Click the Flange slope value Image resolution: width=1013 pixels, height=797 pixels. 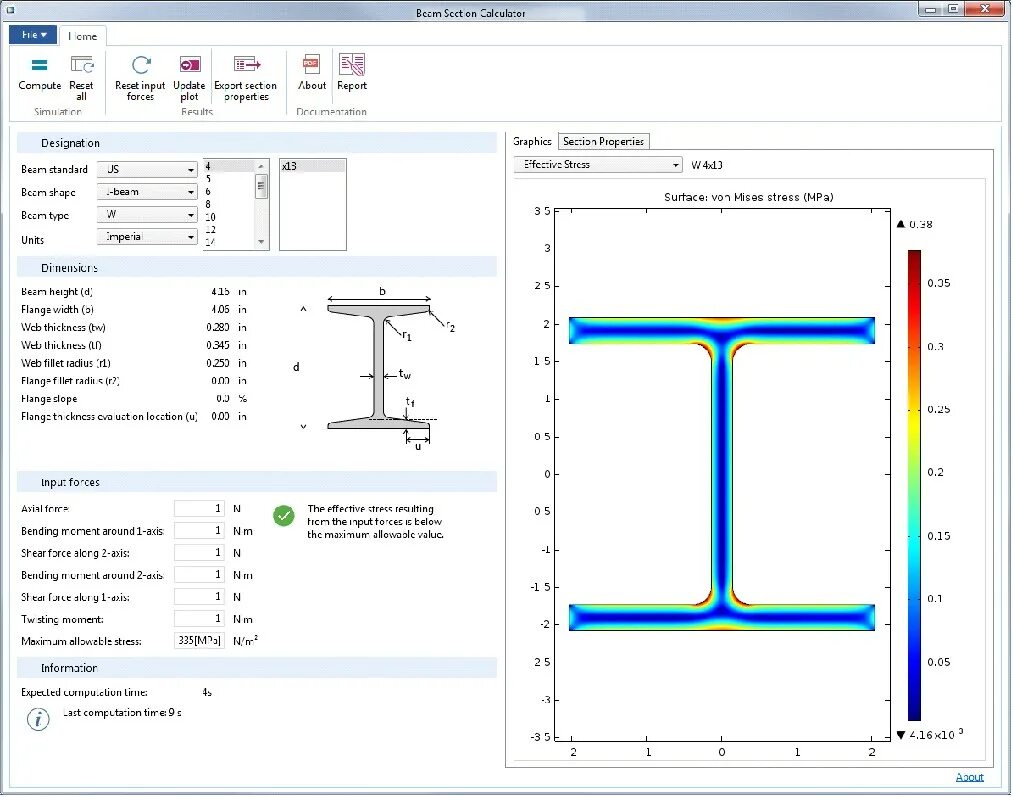pyautogui.click(x=223, y=398)
